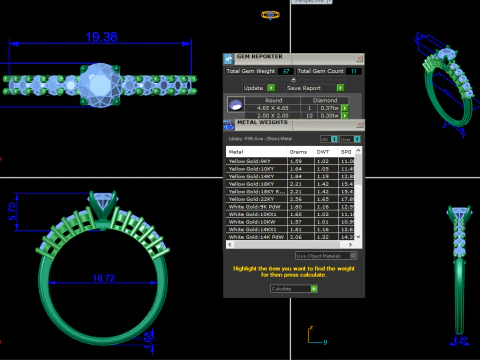
Task: Select the Round gem shape thumbnail
Action: [236, 104]
